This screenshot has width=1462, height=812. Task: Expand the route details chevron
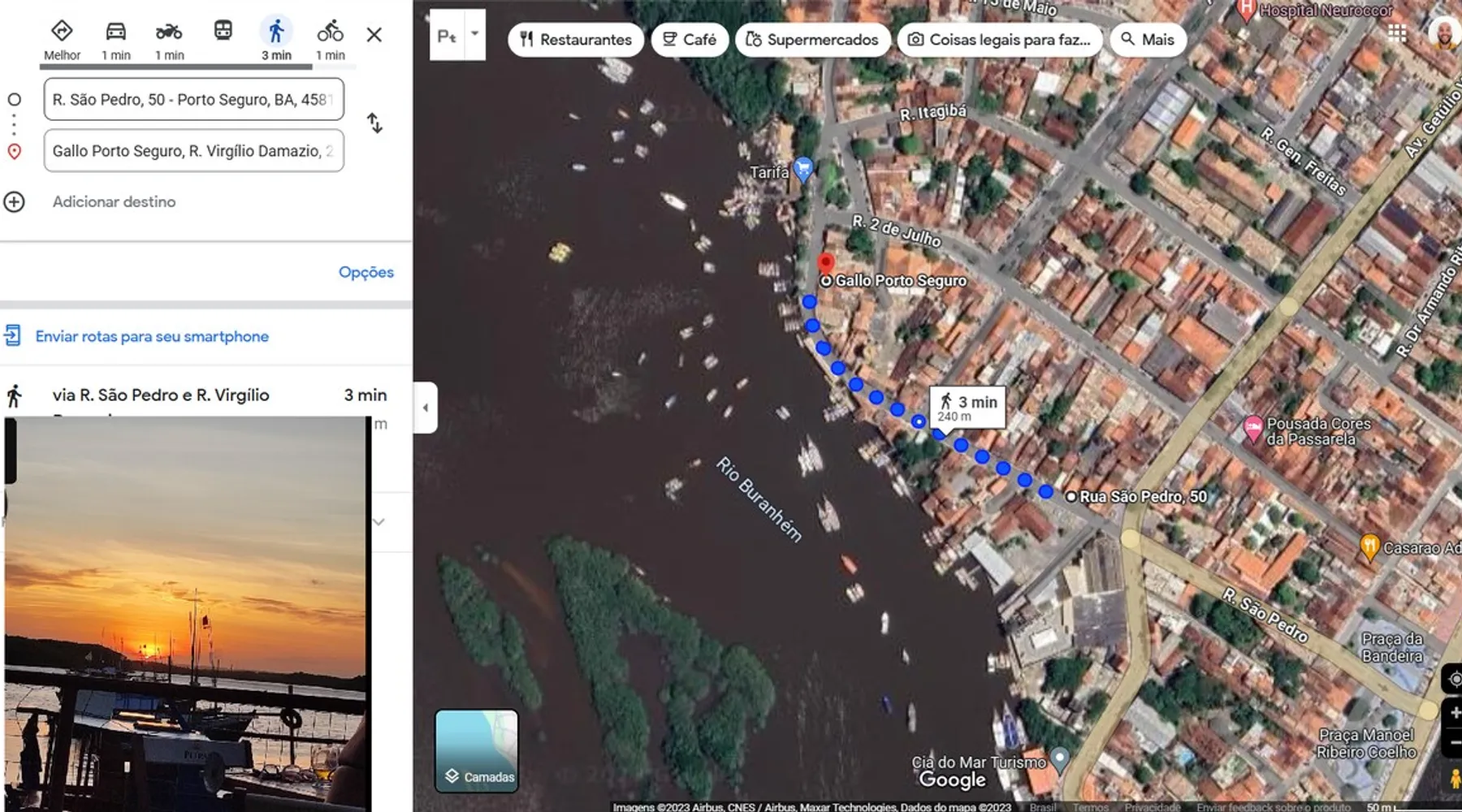click(378, 522)
